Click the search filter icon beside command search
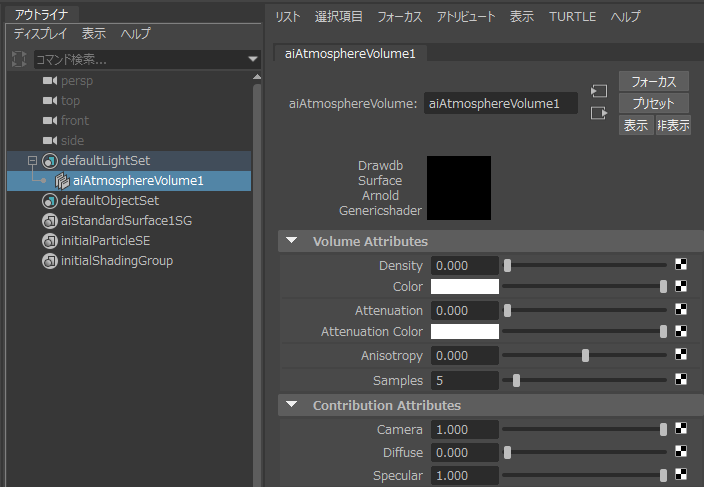 coord(19,59)
